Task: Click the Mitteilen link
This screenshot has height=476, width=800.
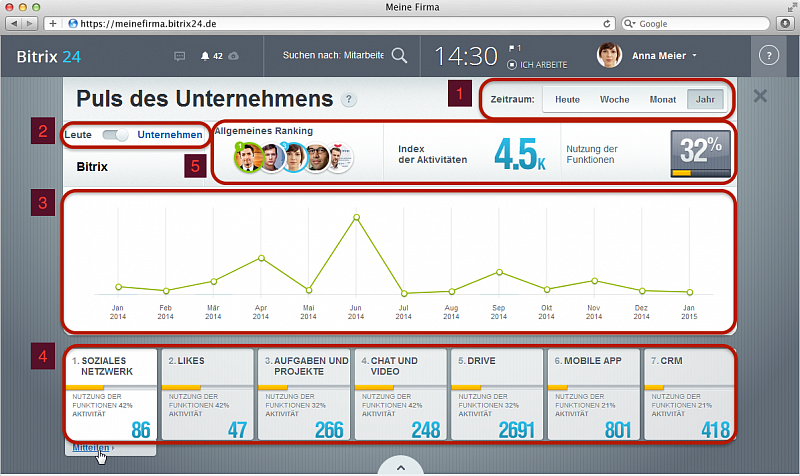Action: click(x=91, y=447)
